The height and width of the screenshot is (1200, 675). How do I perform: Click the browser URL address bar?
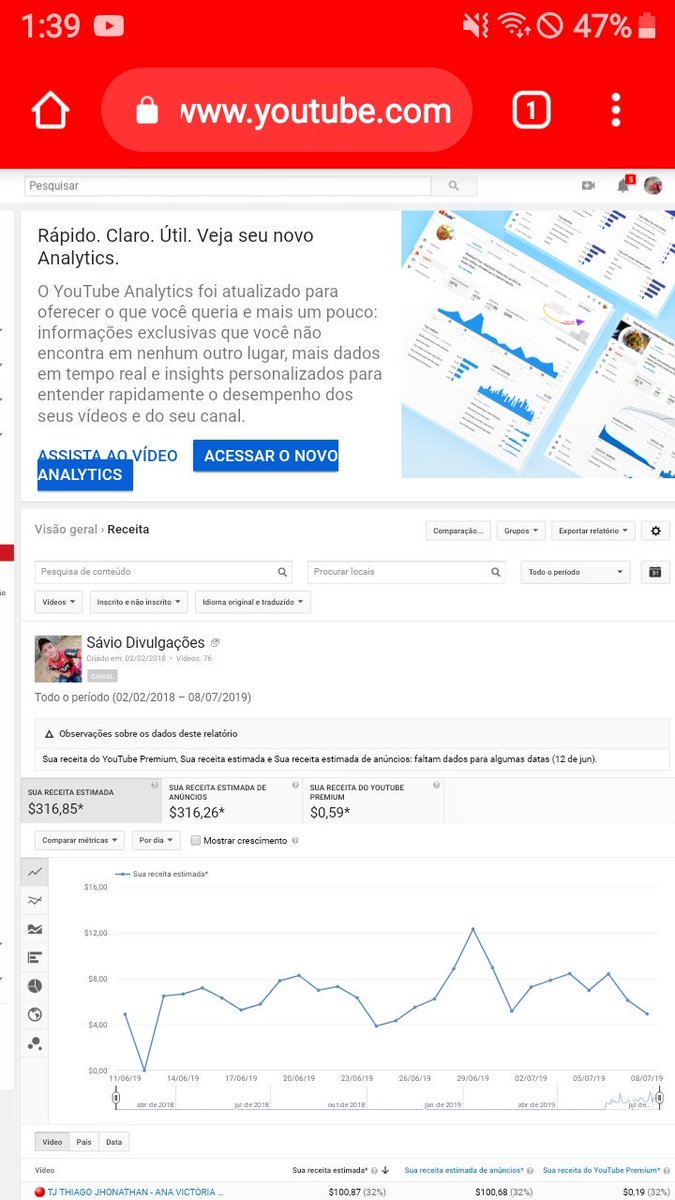pyautogui.click(x=287, y=110)
